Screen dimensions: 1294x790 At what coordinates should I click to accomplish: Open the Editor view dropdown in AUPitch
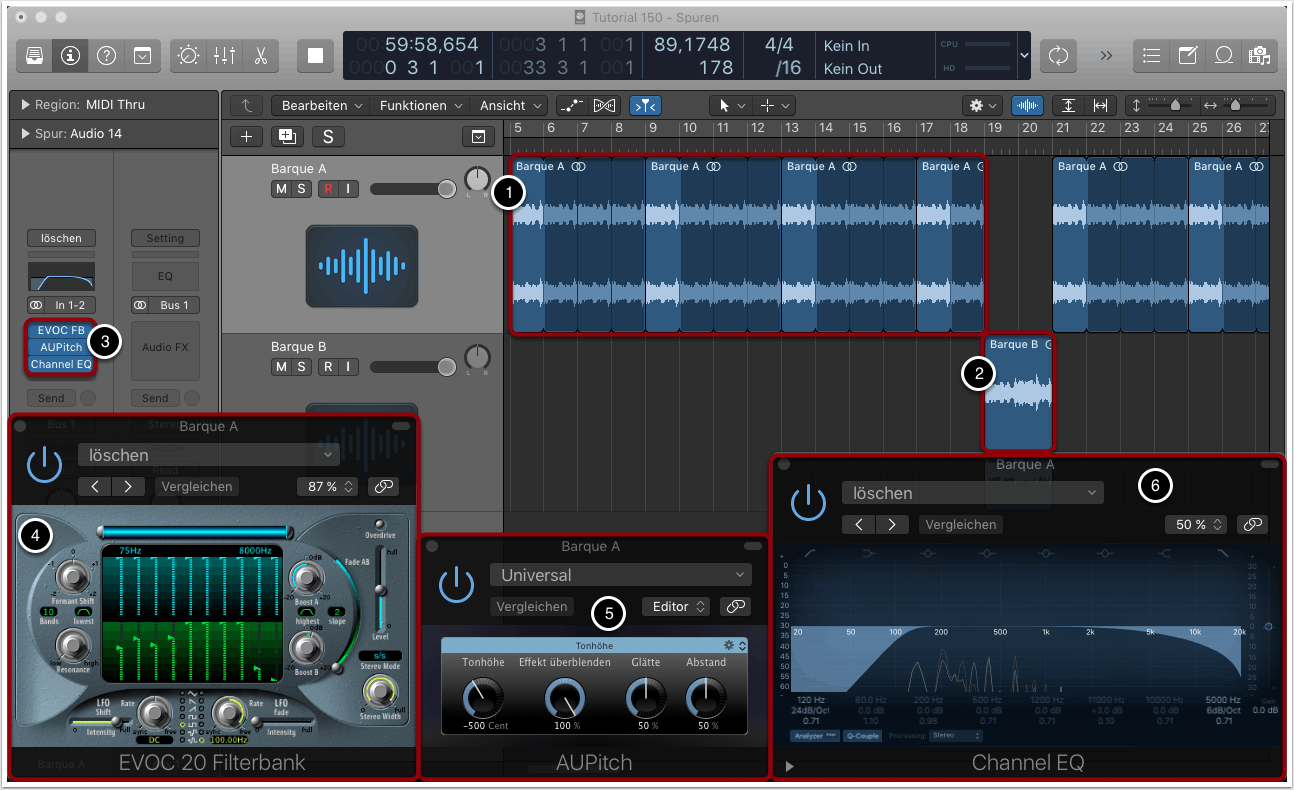[677, 606]
